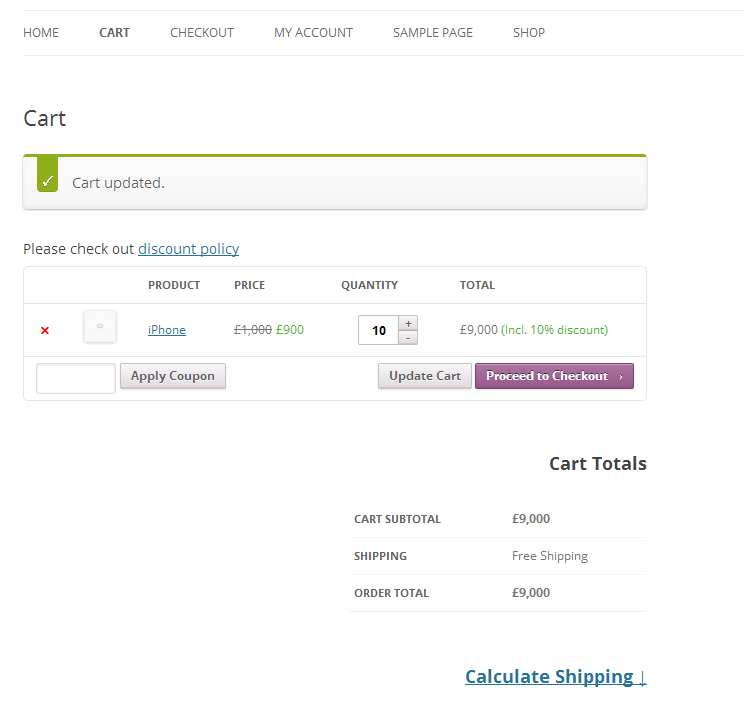This screenshot has width=744, height=722.
Task: Open the discount policy link
Action: [188, 249]
